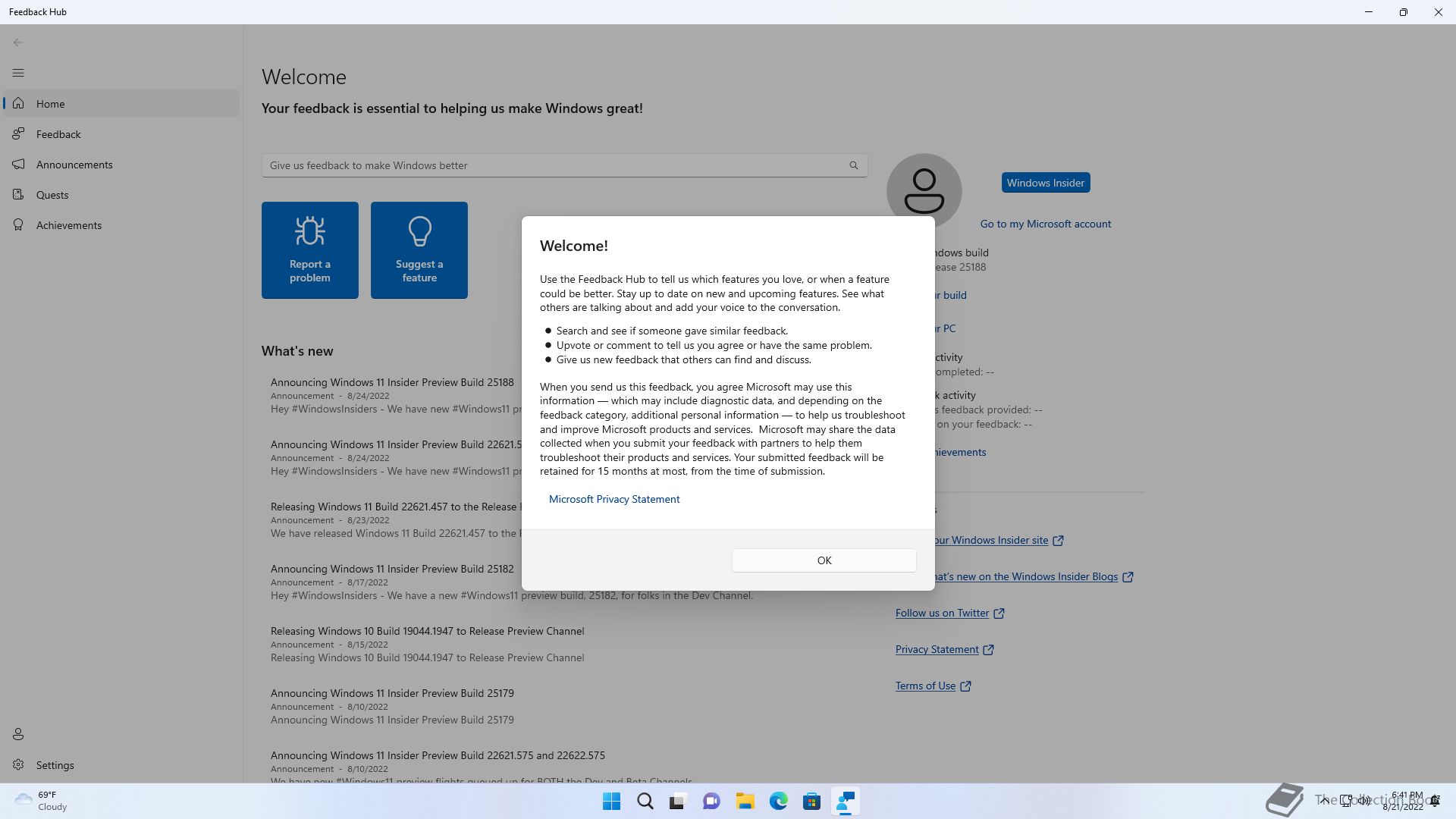The image size is (1456, 819).
Task: Click the profile avatar picture
Action: click(x=924, y=187)
